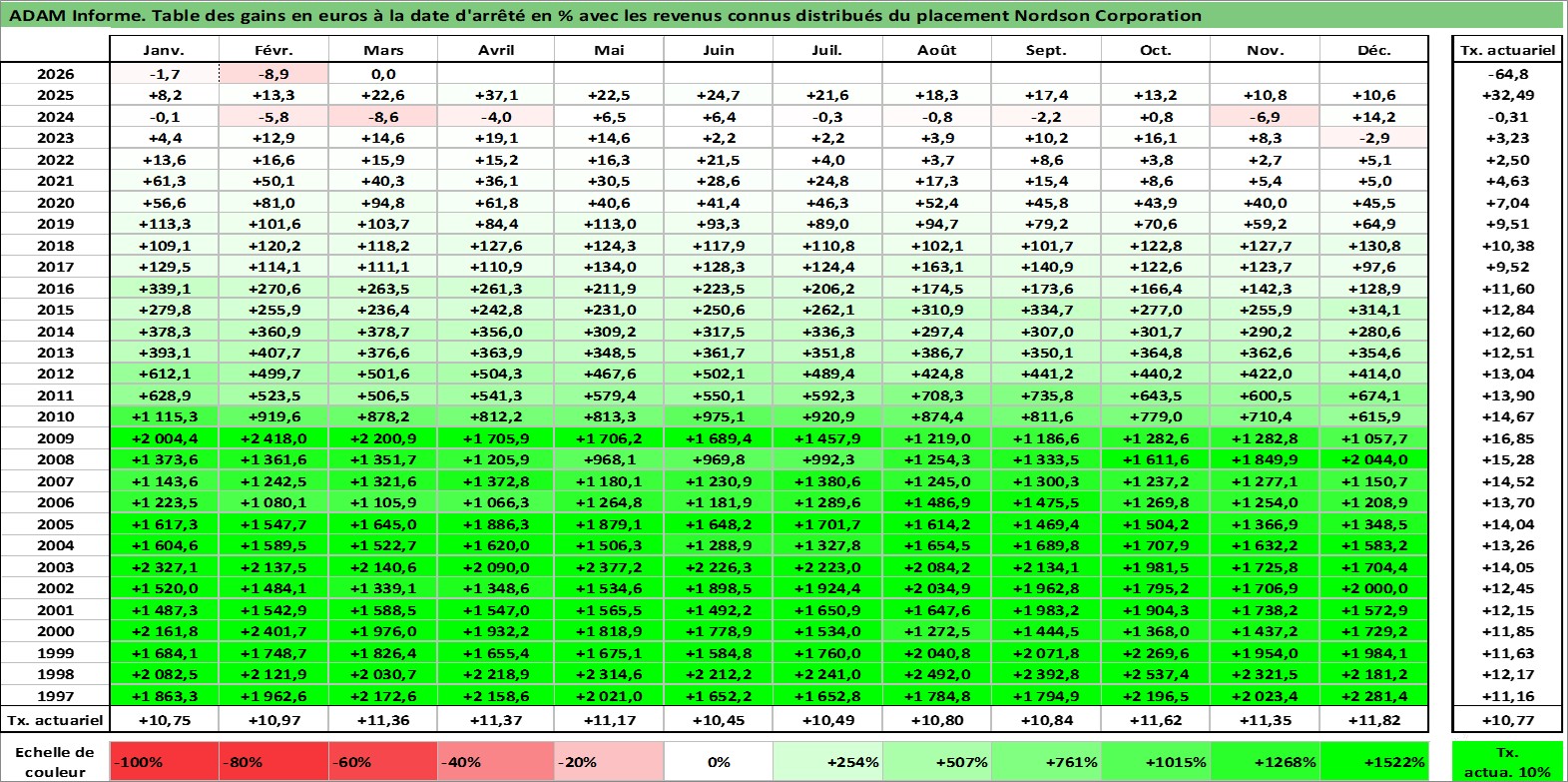Select the +407,7 cell for Févr. 2013

[273, 353]
